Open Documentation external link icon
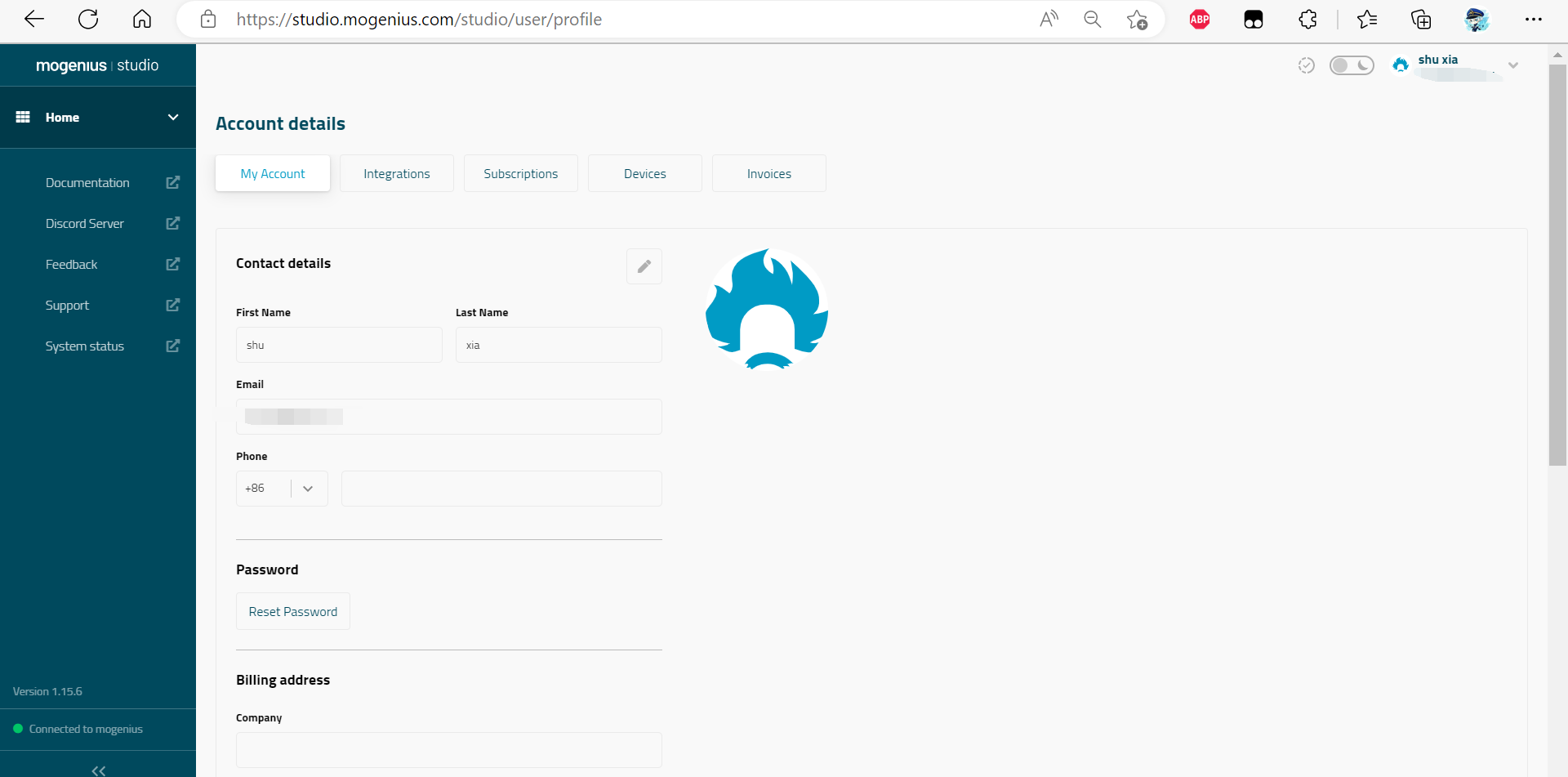Screen dimensions: 1568x777 tap(172, 182)
